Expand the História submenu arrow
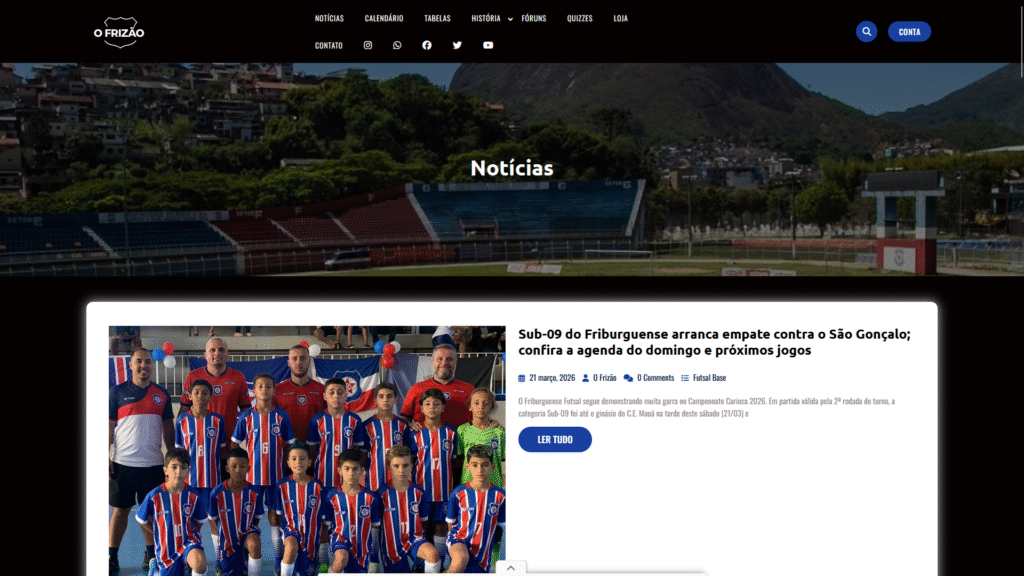 [510, 19]
